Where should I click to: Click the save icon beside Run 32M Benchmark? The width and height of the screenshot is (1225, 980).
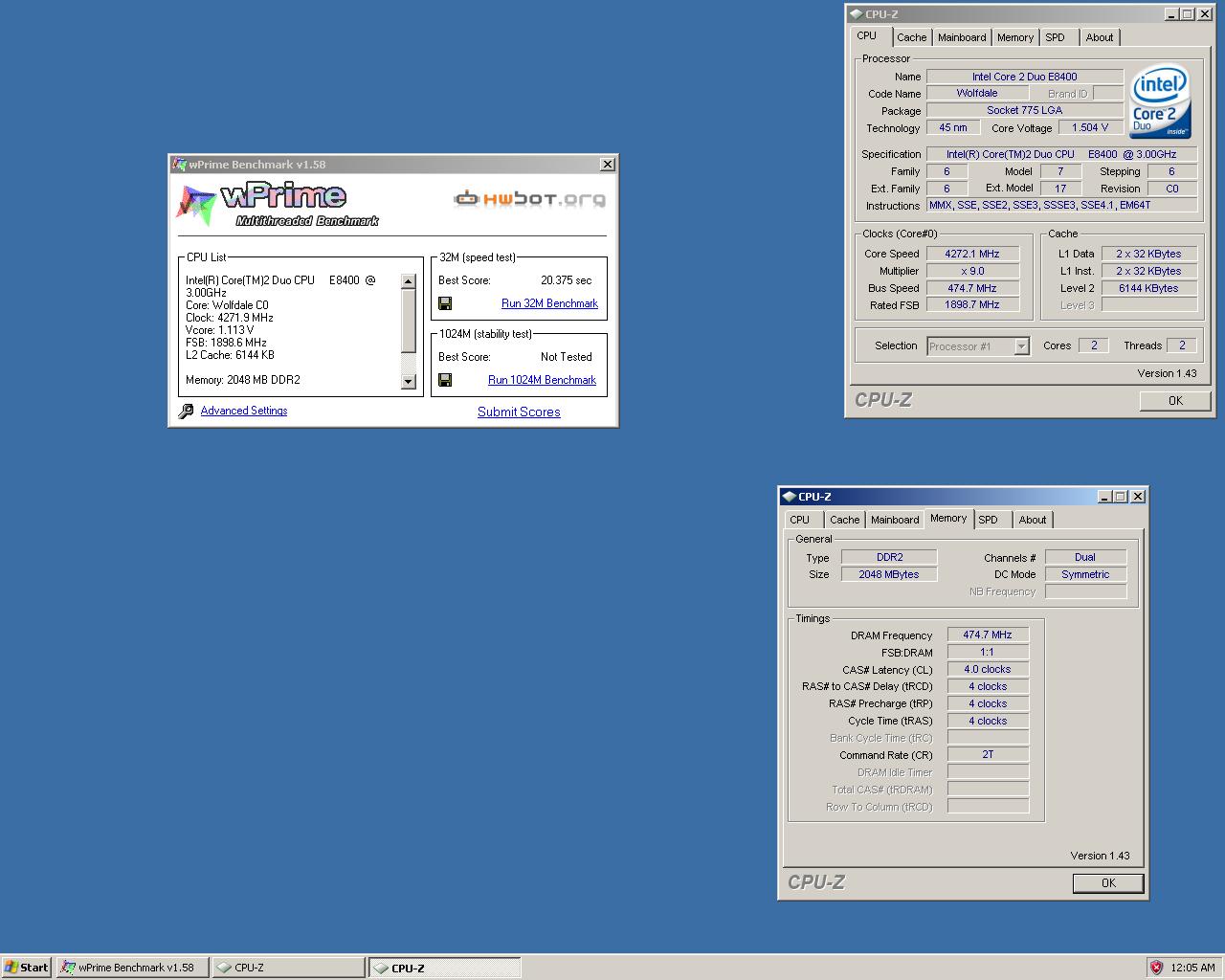pos(445,303)
